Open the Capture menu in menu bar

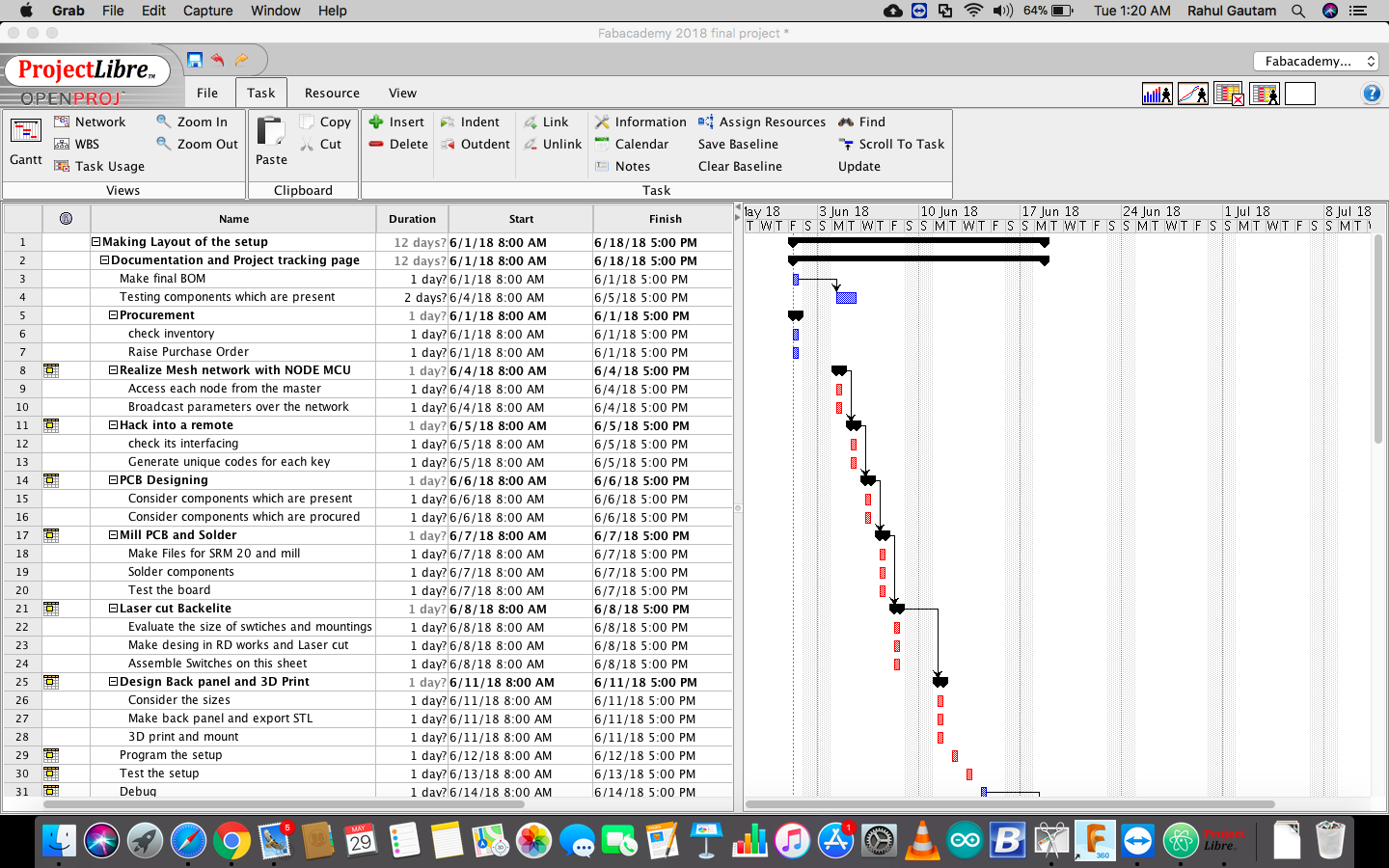(207, 11)
